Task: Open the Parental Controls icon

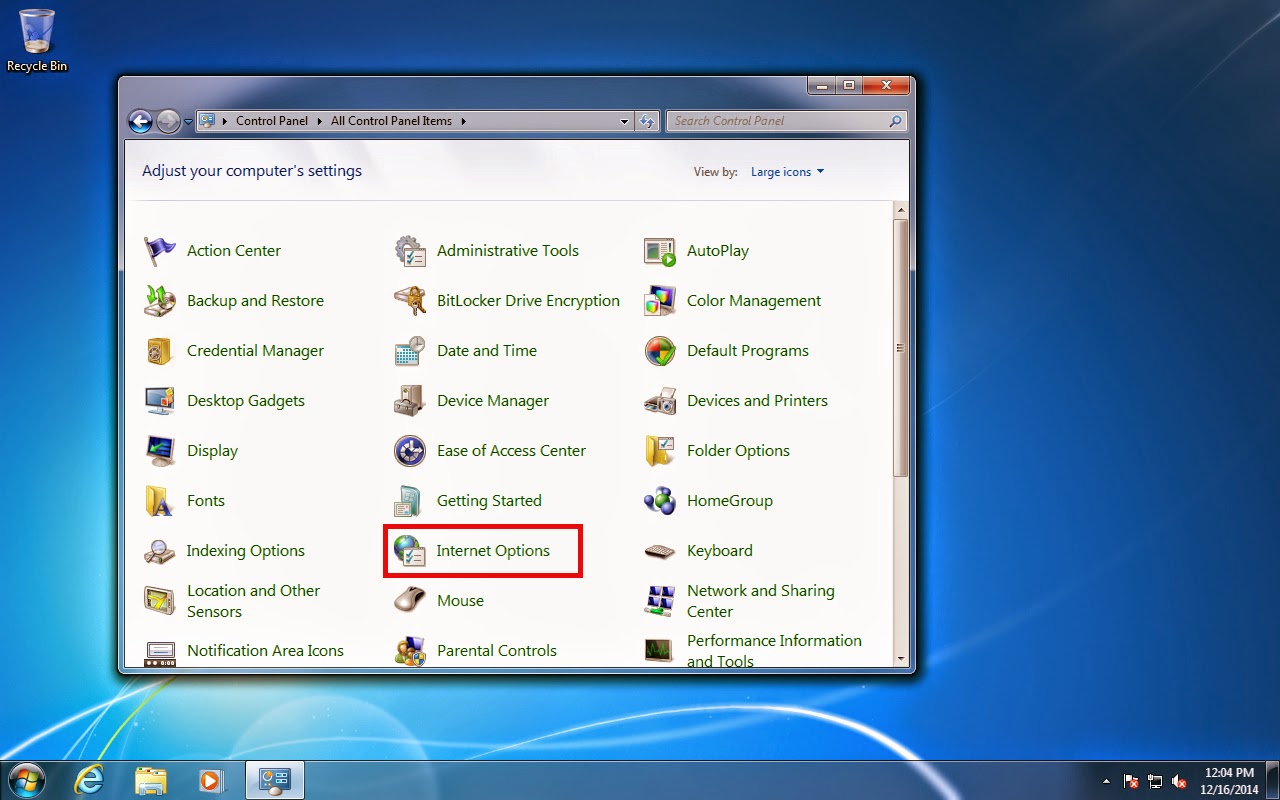Action: pos(410,652)
